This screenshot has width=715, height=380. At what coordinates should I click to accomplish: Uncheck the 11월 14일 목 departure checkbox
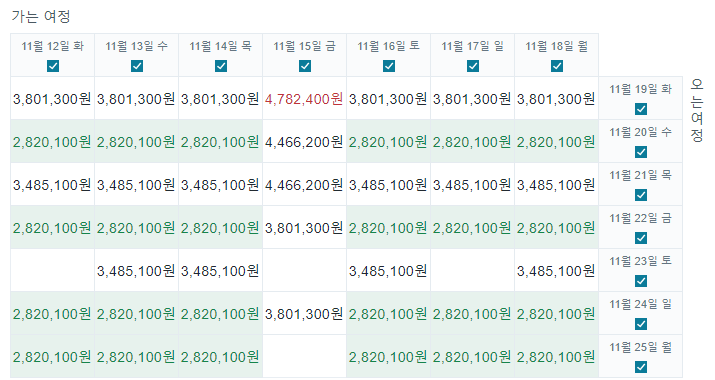(221, 66)
